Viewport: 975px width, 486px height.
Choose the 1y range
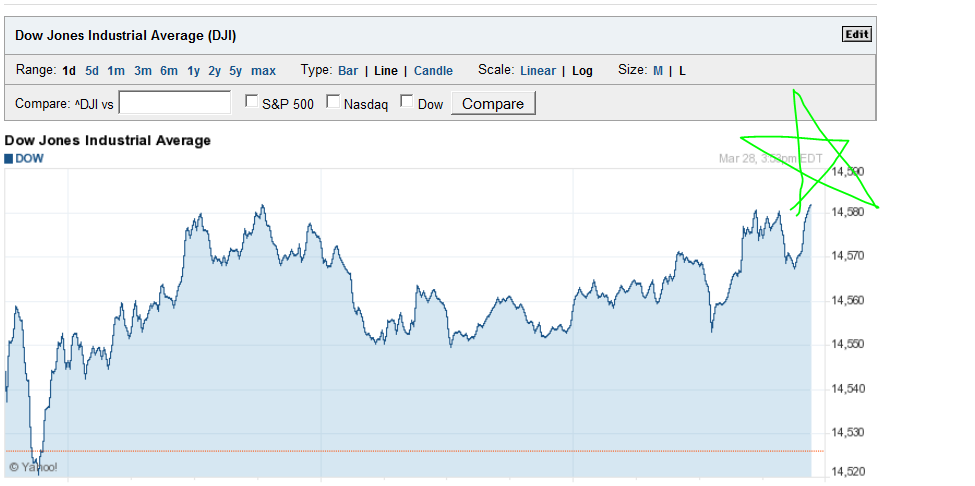[x=193, y=71]
